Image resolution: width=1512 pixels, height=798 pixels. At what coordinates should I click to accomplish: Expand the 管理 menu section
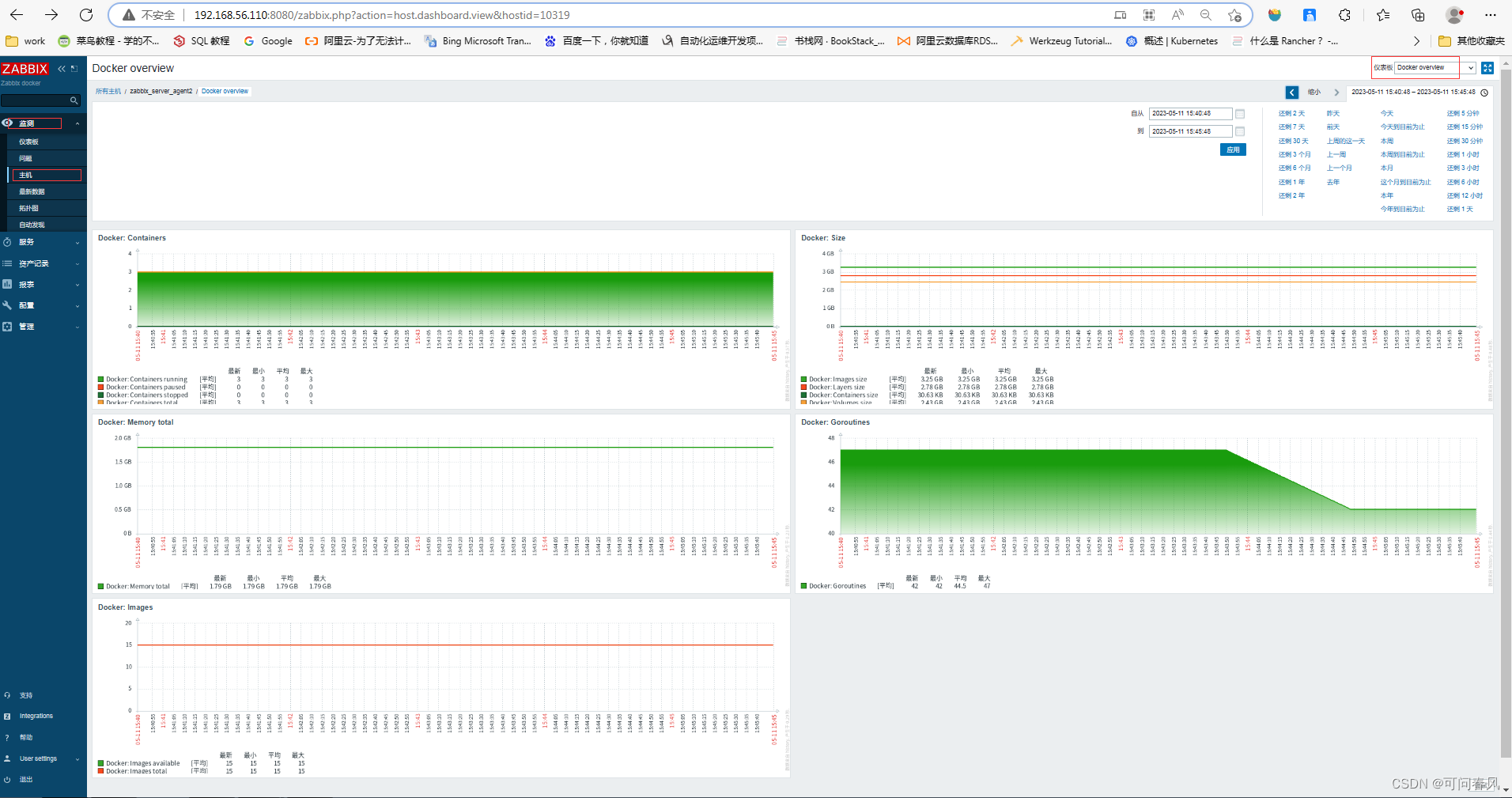(77, 327)
